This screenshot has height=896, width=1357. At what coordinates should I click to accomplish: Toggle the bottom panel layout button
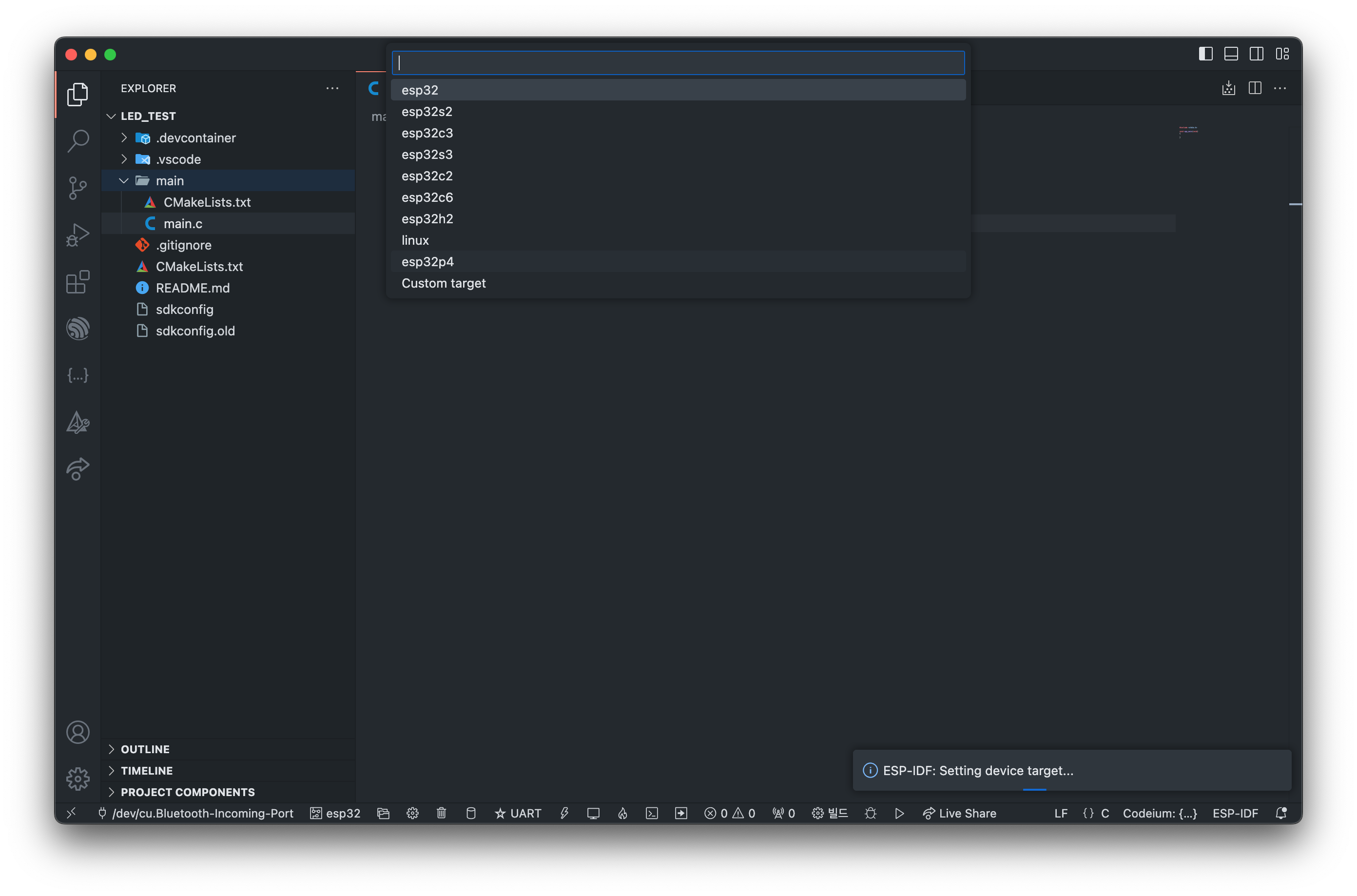pyautogui.click(x=1231, y=54)
